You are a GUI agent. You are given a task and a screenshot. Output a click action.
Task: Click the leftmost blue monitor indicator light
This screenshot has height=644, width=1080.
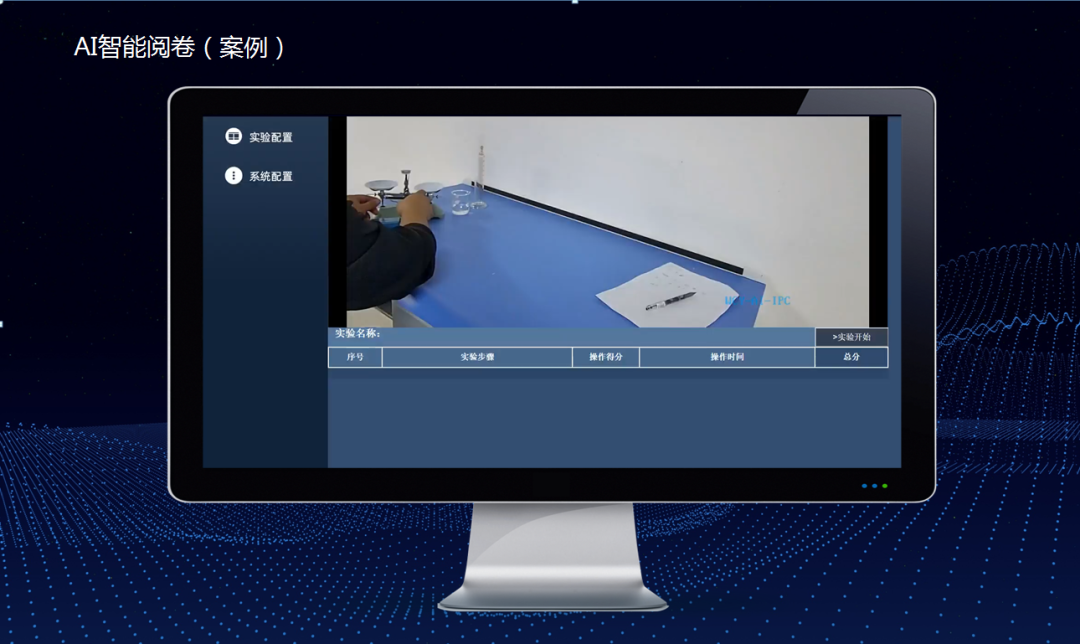[864, 486]
